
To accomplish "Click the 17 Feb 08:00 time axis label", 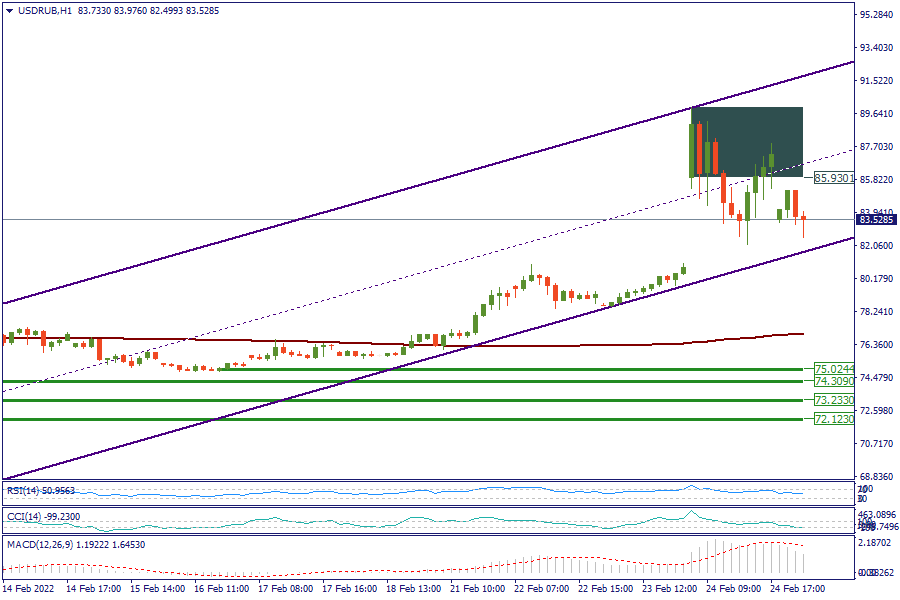I will (x=287, y=590).
